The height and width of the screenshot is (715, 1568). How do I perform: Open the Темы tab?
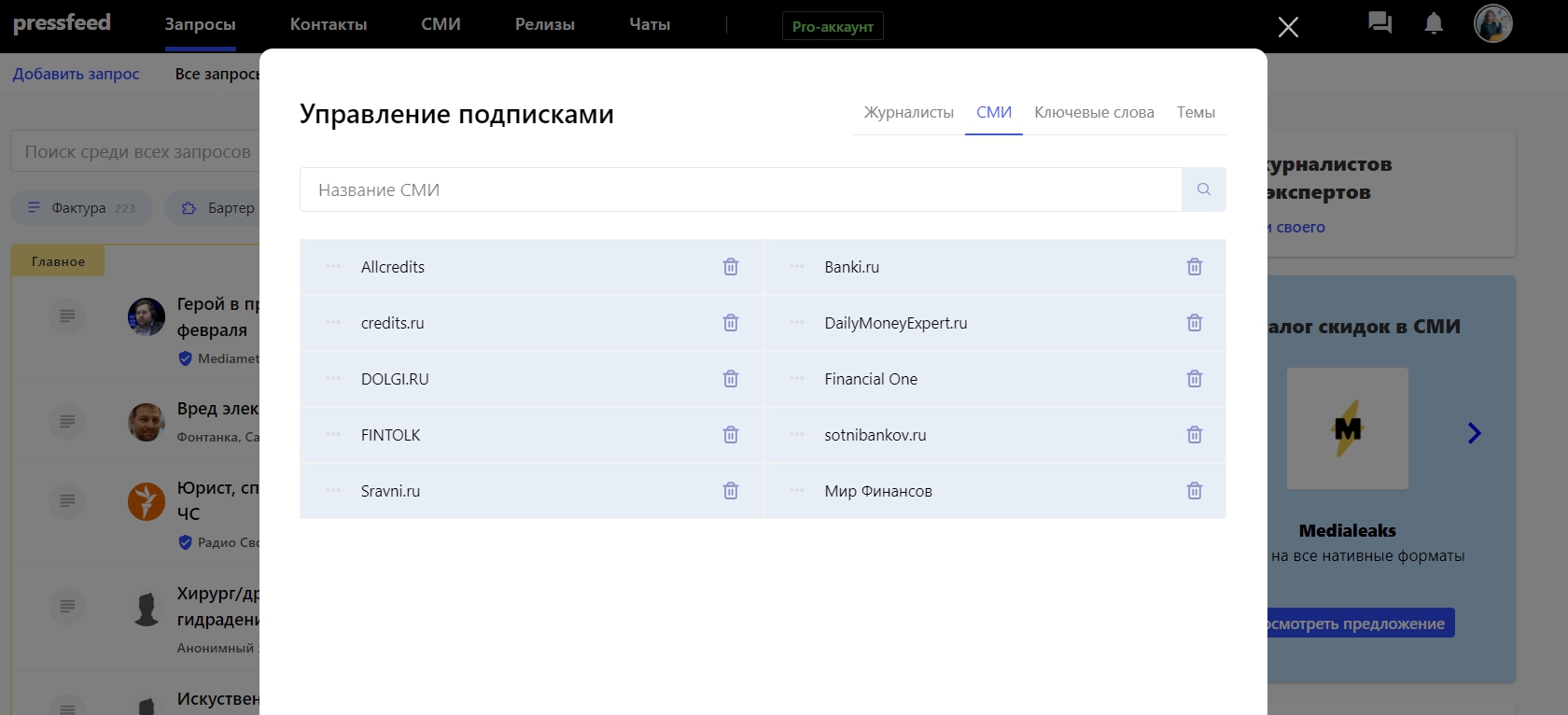click(1196, 113)
